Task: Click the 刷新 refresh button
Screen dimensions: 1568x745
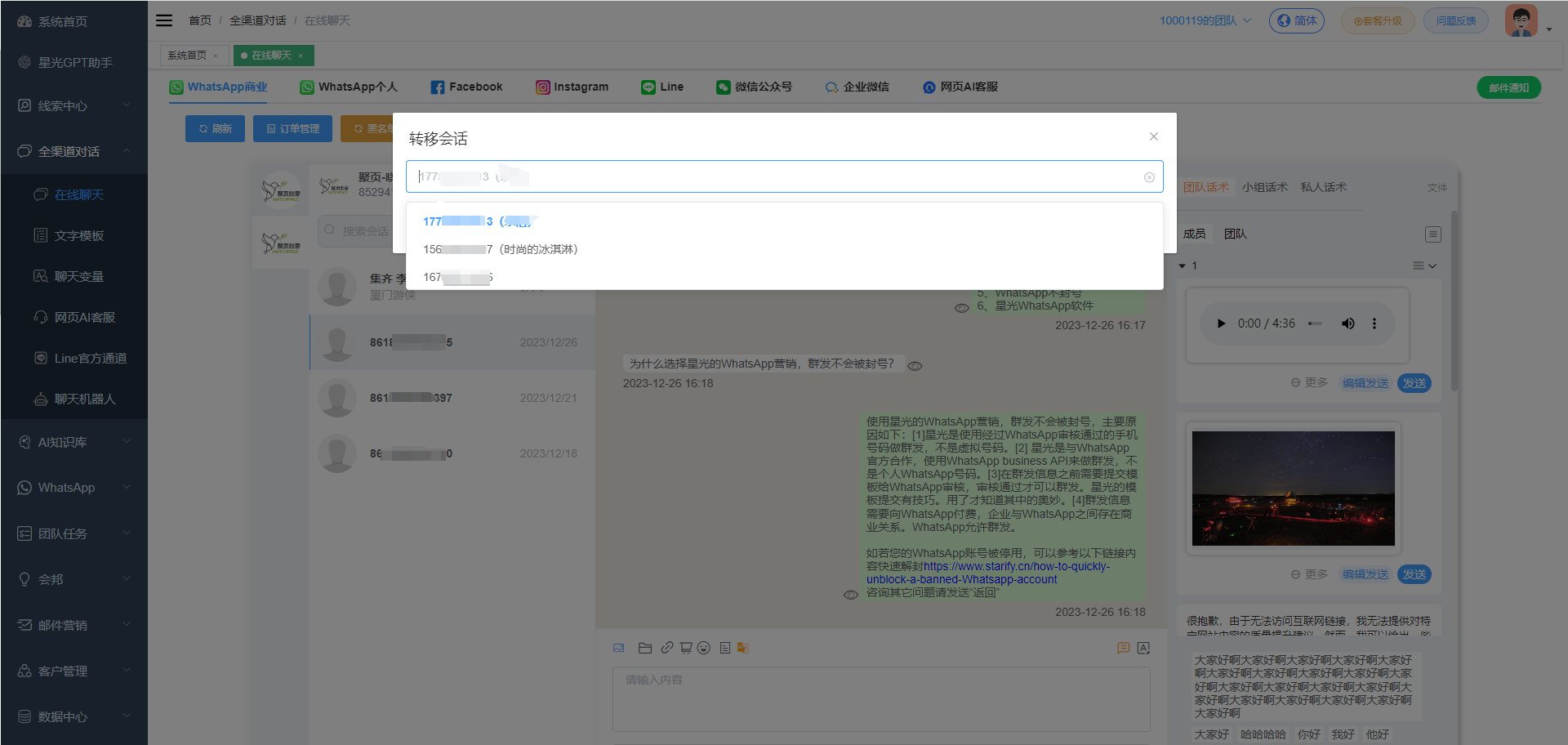Action: (x=215, y=128)
